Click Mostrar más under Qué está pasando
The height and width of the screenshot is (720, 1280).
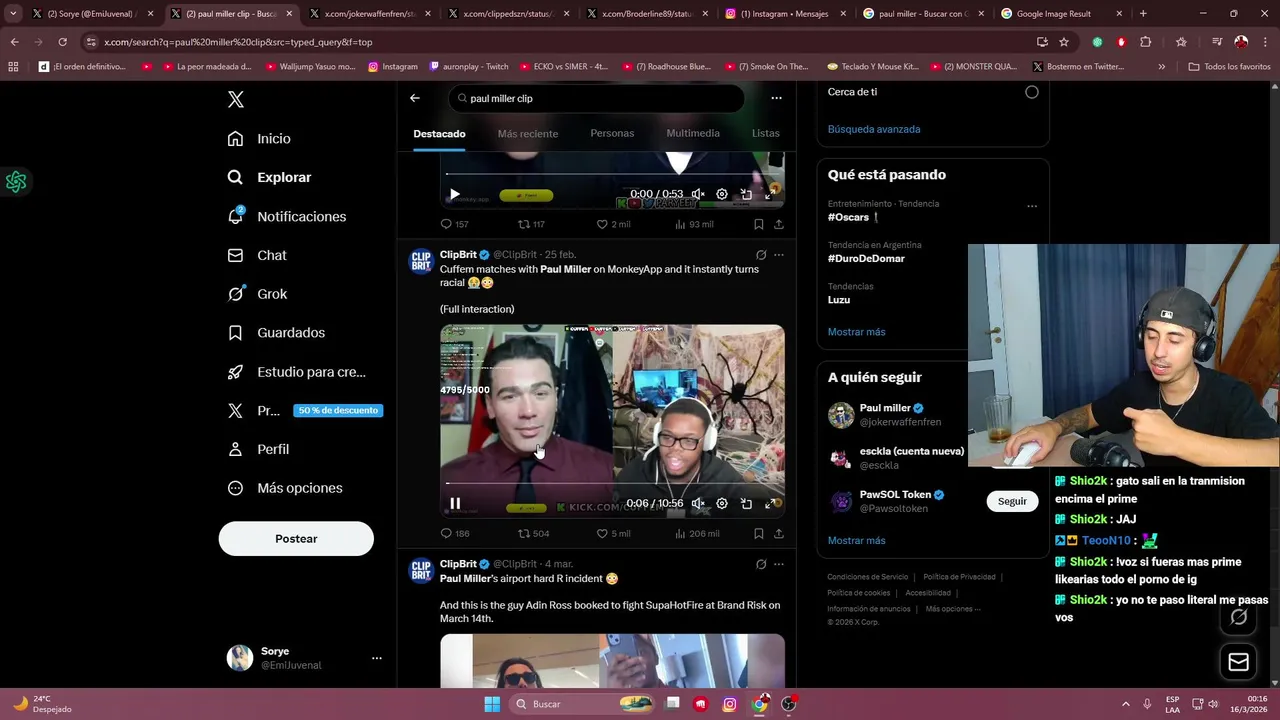[856, 332]
